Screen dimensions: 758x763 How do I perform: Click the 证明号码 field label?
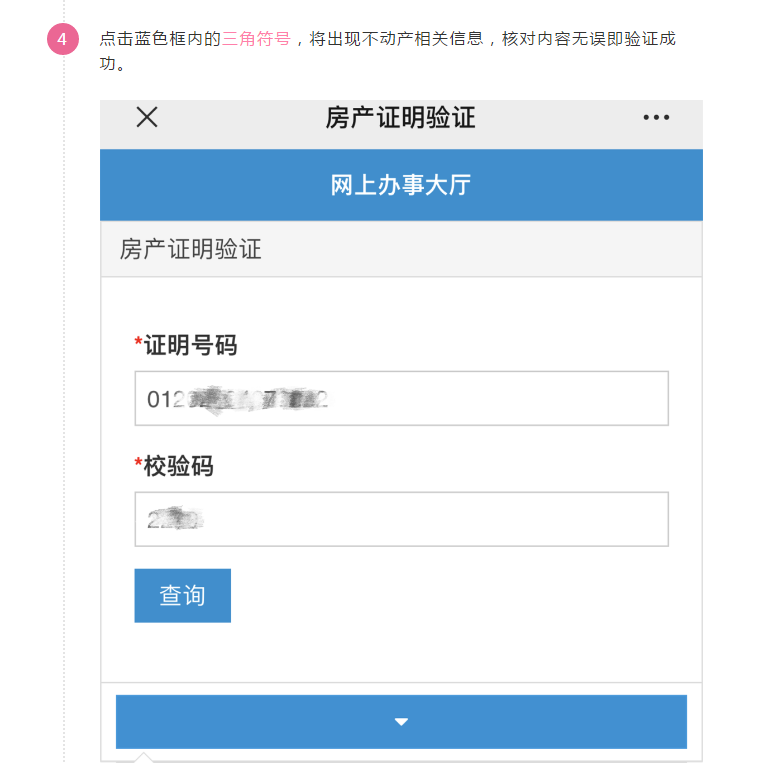(190, 345)
